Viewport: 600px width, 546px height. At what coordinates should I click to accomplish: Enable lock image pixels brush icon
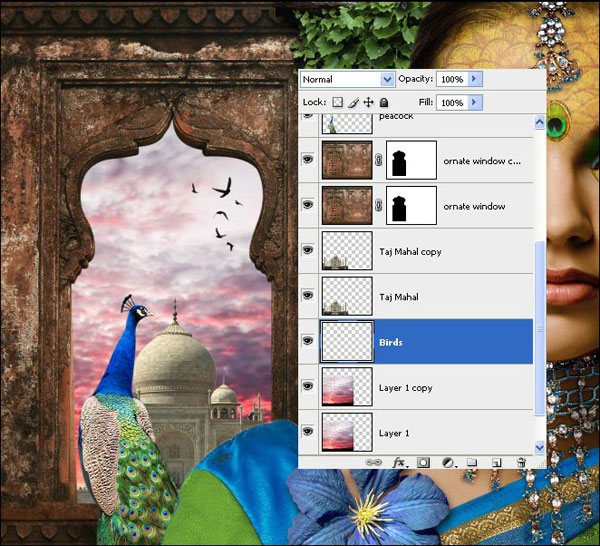click(353, 102)
